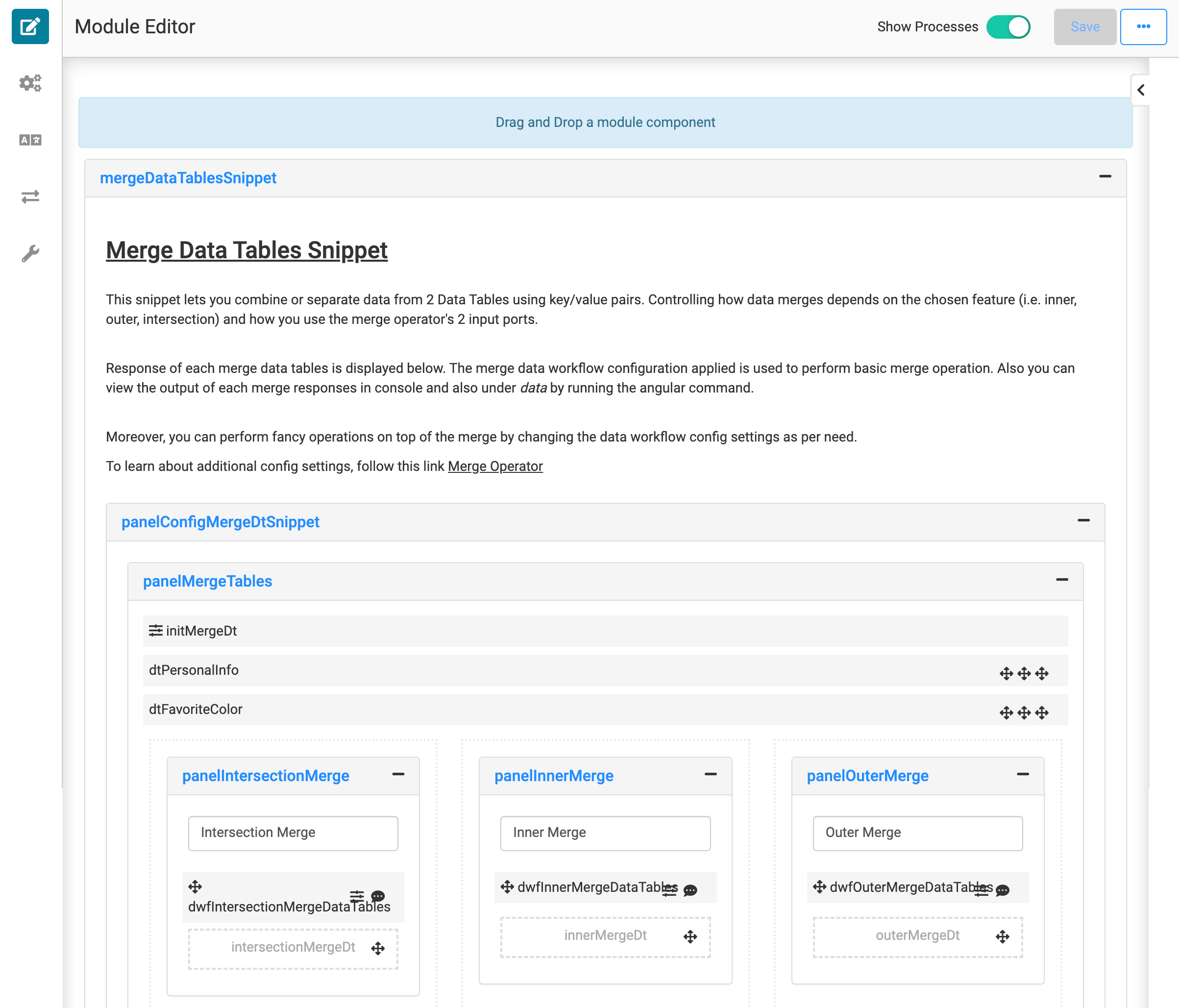Click move icon beside dwfIntersectionMergeDataTables
1179x1008 pixels.
click(x=195, y=887)
